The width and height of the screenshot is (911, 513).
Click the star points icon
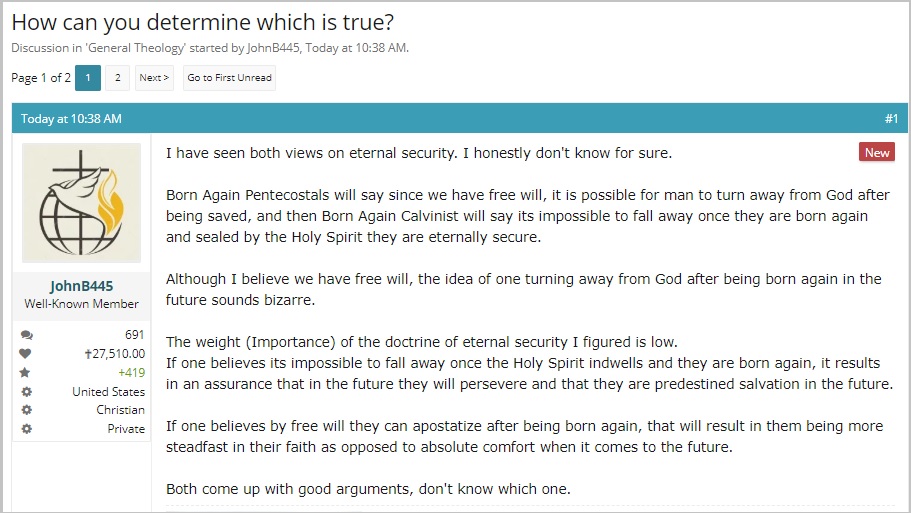tap(25, 372)
